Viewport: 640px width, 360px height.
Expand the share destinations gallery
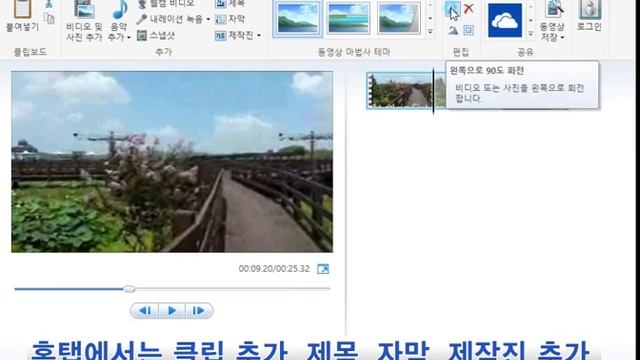[531, 33]
